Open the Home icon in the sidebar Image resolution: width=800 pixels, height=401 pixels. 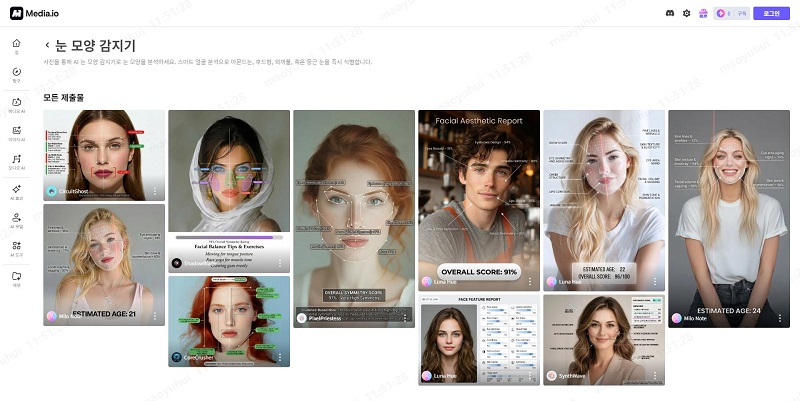tap(16, 45)
